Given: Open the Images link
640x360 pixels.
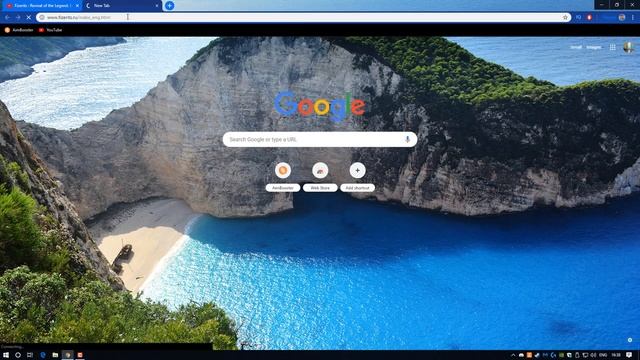Looking at the screenshot, I should (x=594, y=47).
